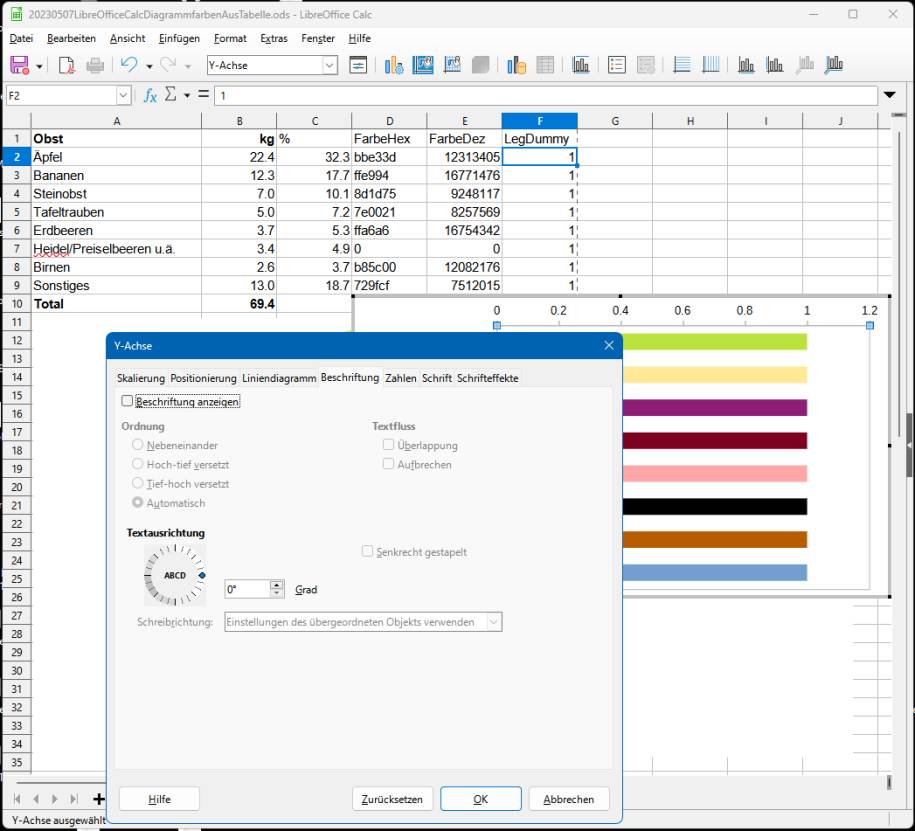The width and height of the screenshot is (915, 831).
Task: Open the Undo history dropdown arrow
Action: [x=149, y=66]
